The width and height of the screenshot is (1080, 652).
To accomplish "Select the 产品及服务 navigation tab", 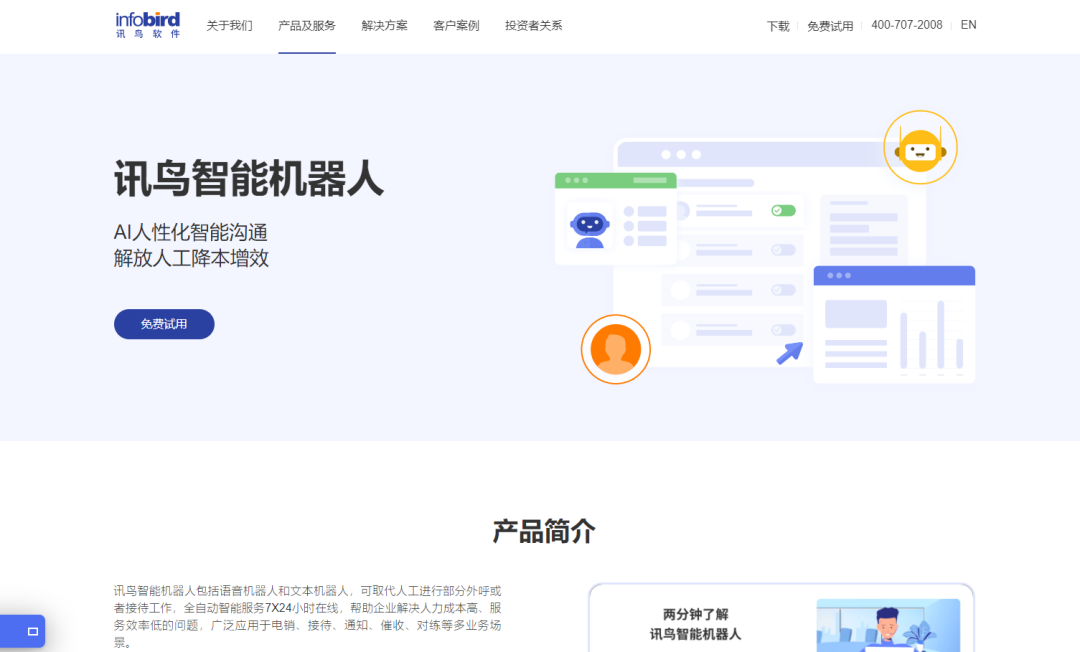I will pos(307,25).
